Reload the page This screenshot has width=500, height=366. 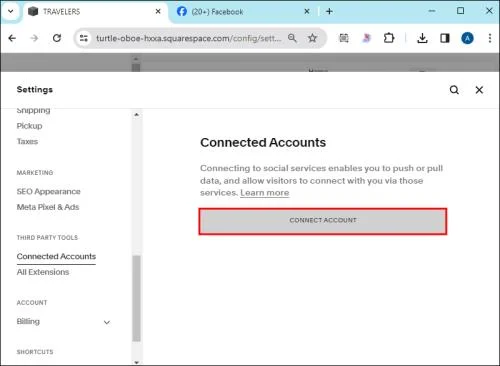pos(57,38)
